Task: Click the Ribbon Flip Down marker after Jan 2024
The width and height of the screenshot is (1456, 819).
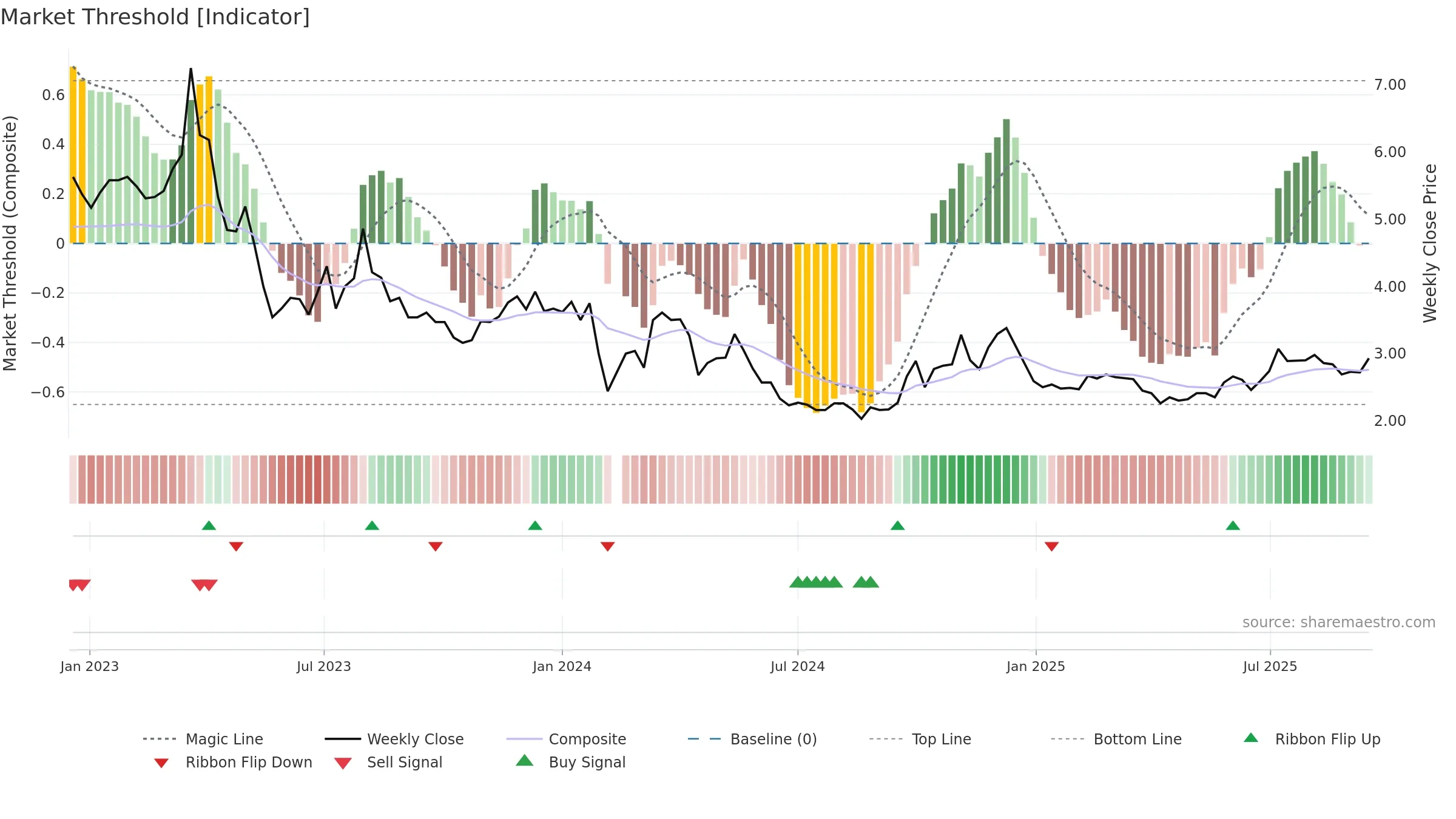Action: click(x=607, y=547)
